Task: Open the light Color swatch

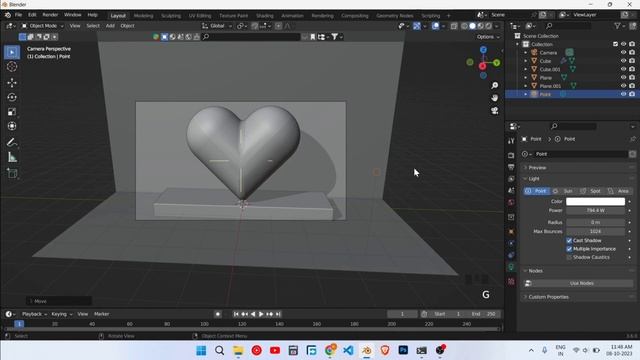Action: tap(595, 202)
